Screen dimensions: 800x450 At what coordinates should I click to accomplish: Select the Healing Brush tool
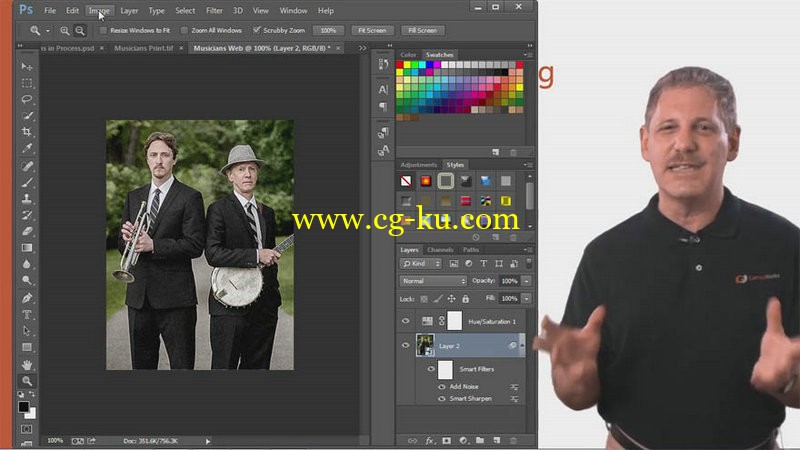tap(27, 166)
